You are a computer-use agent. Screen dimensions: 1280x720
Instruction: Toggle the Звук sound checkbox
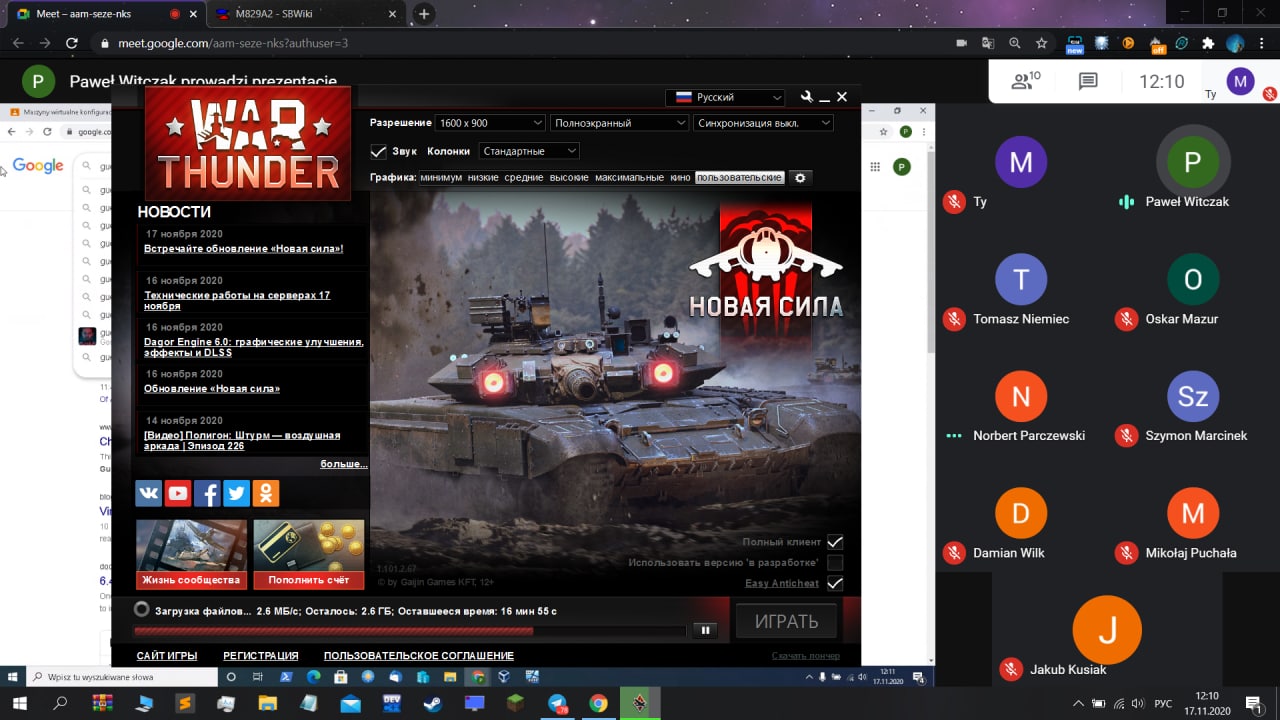tap(378, 151)
